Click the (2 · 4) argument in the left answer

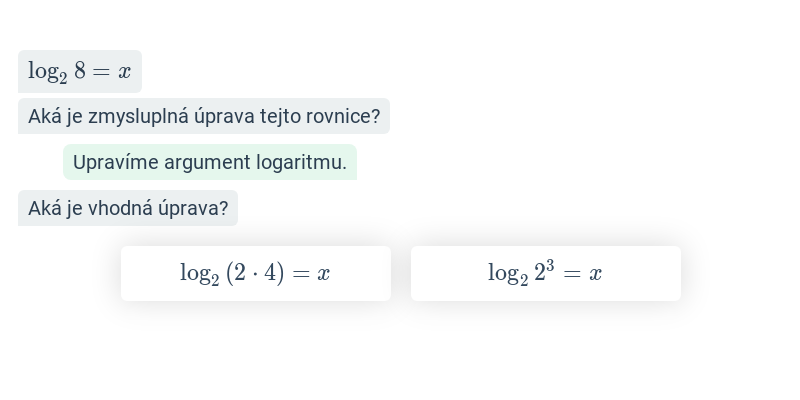(x=255, y=273)
